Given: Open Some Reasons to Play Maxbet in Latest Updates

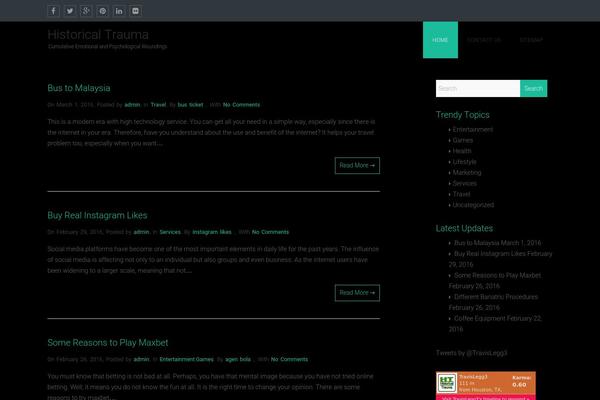Looking at the screenshot, I should [497, 275].
